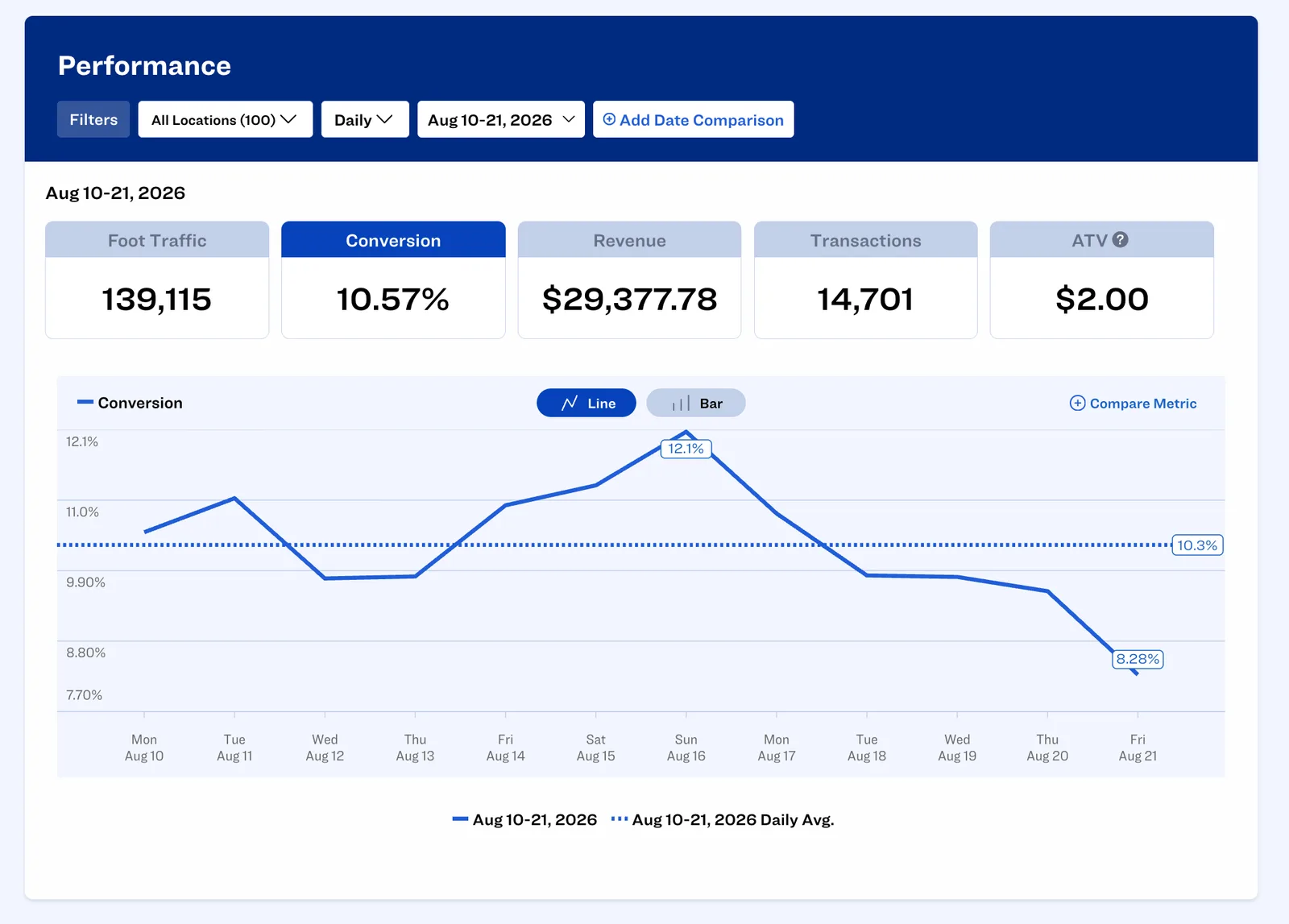Click the 11.0% y-axis label
1289x924 pixels.
(82, 512)
